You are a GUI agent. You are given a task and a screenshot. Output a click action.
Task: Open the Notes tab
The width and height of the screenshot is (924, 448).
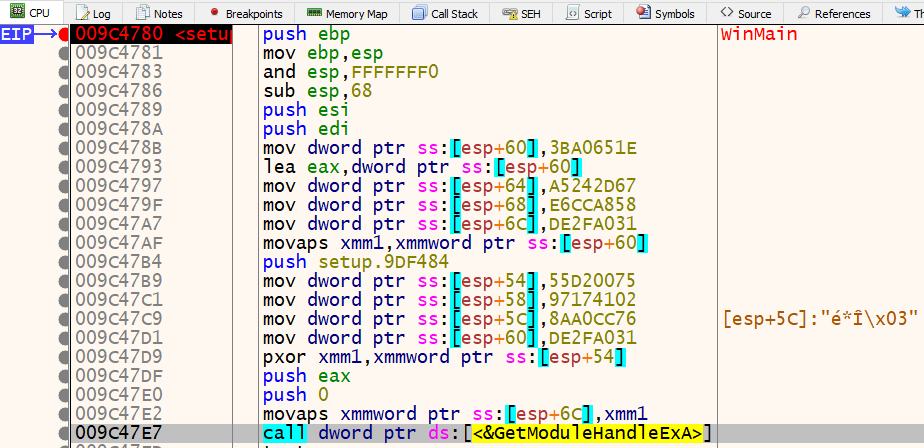159,13
